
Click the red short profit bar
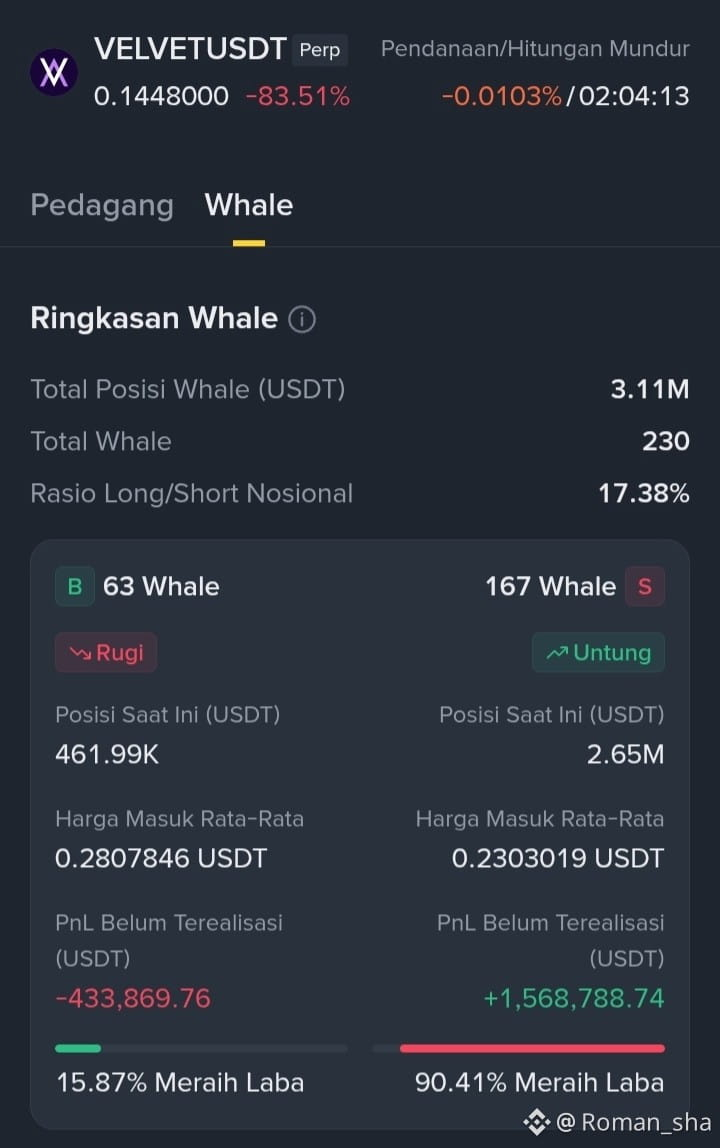532,1048
